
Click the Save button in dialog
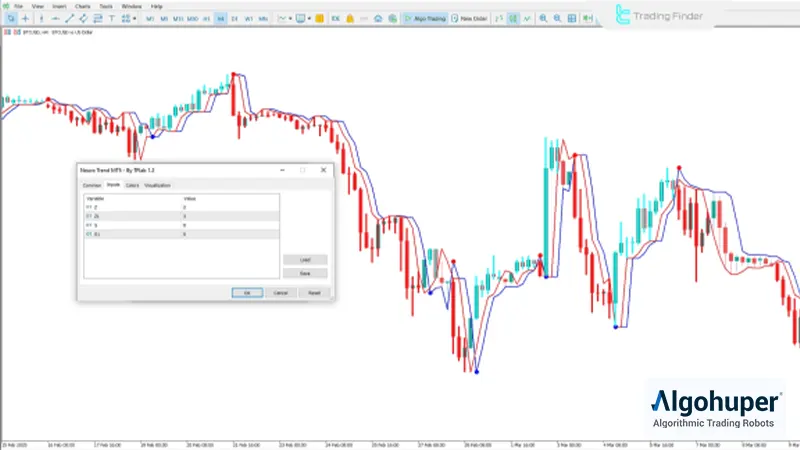pyautogui.click(x=305, y=274)
